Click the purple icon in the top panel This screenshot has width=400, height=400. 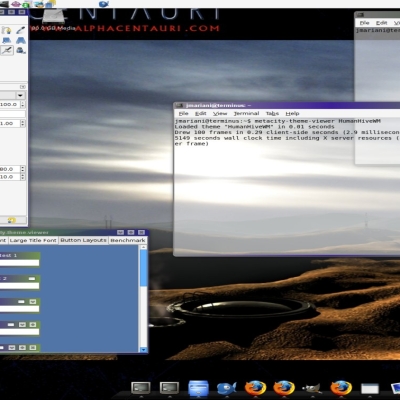pyautogui.click(x=16, y=4)
